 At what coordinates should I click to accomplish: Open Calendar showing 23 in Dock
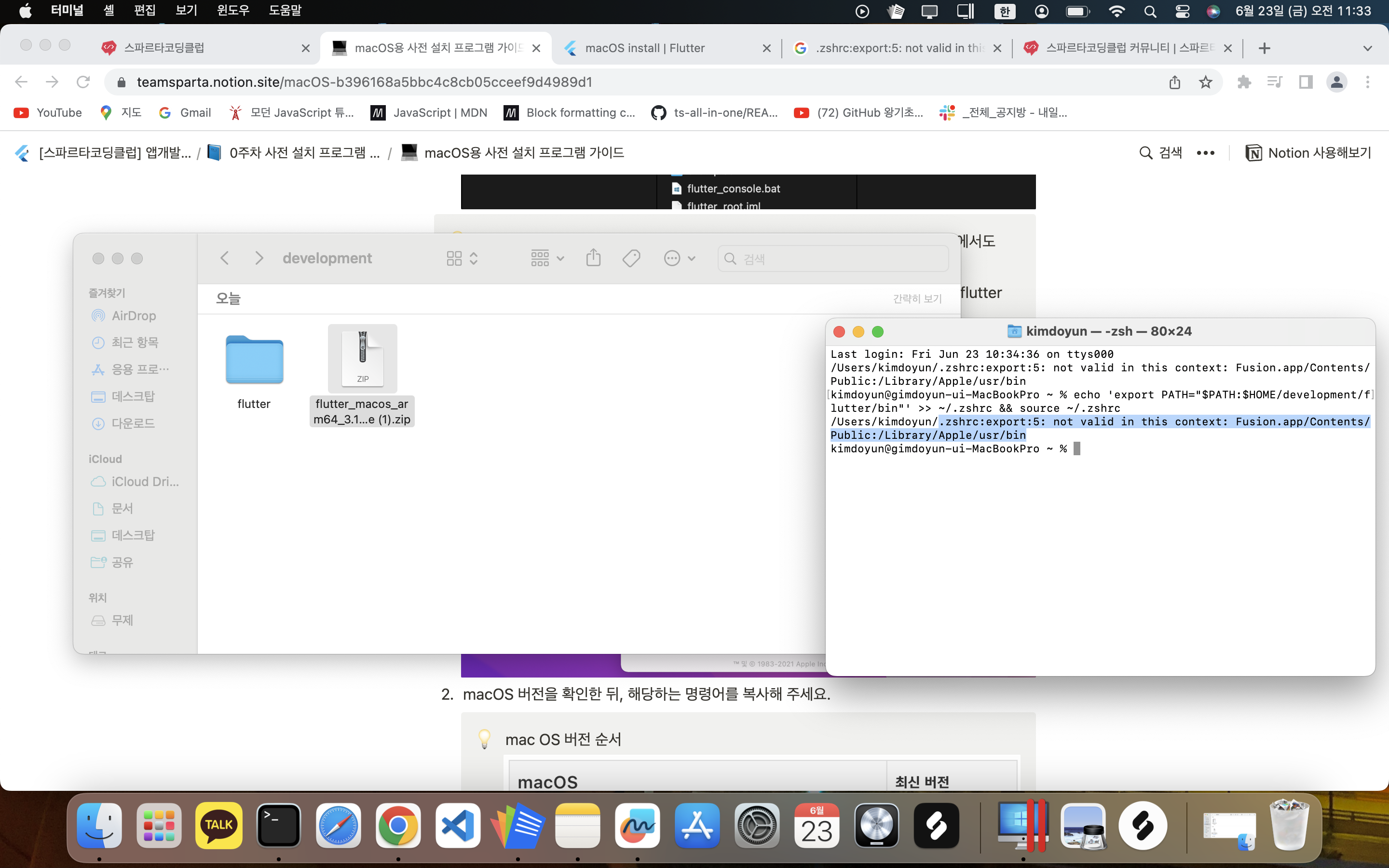point(817,826)
